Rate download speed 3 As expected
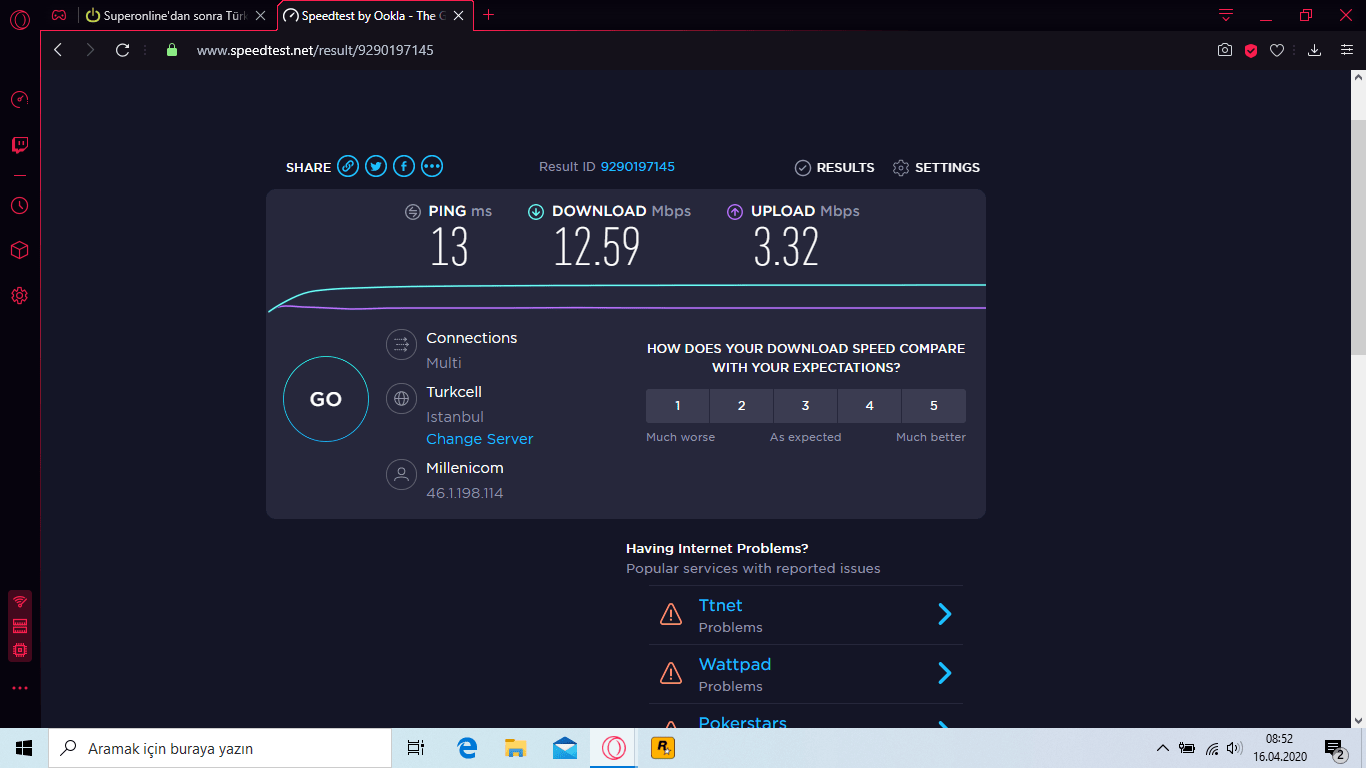The image size is (1366, 768). pos(805,406)
